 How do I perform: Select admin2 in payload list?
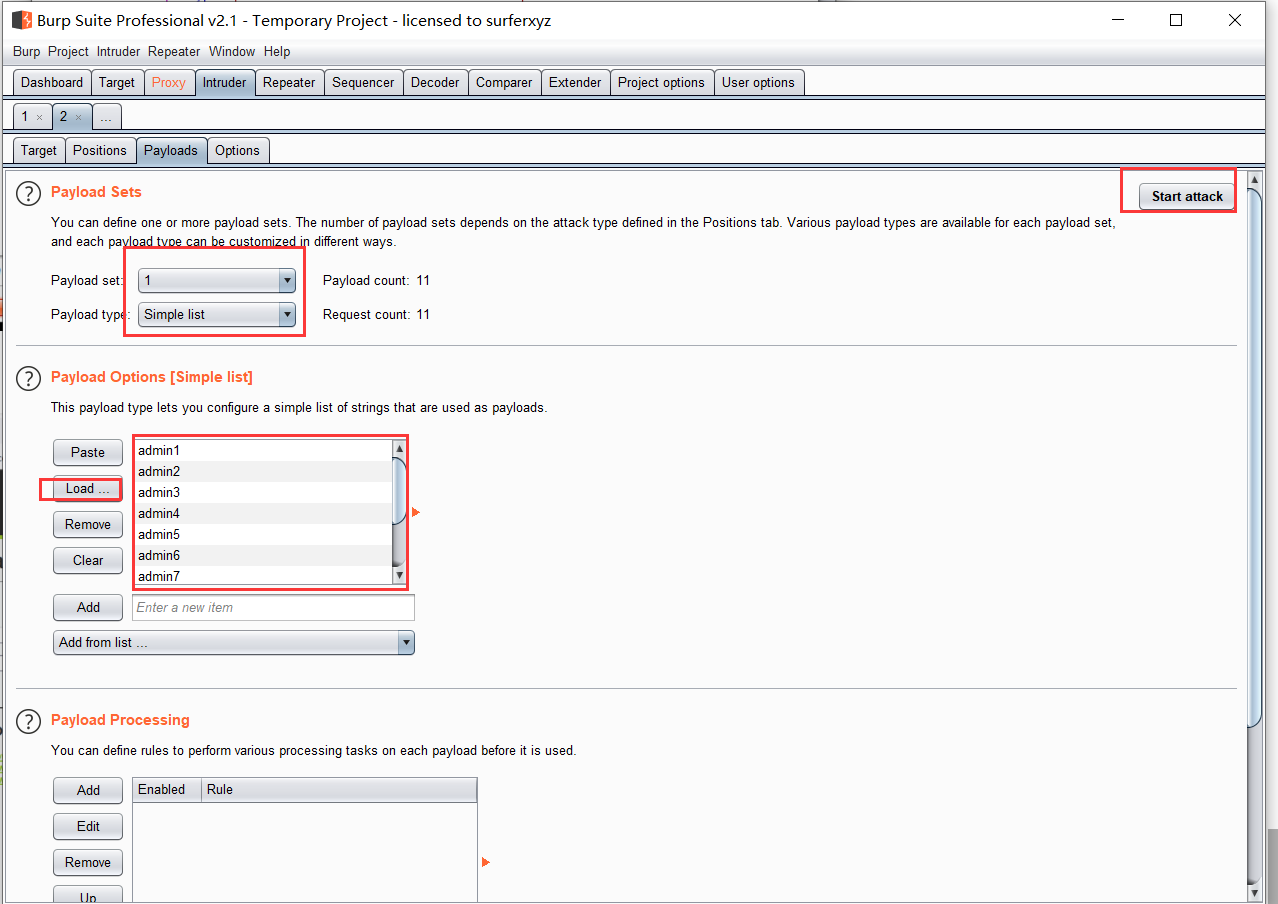click(263, 472)
